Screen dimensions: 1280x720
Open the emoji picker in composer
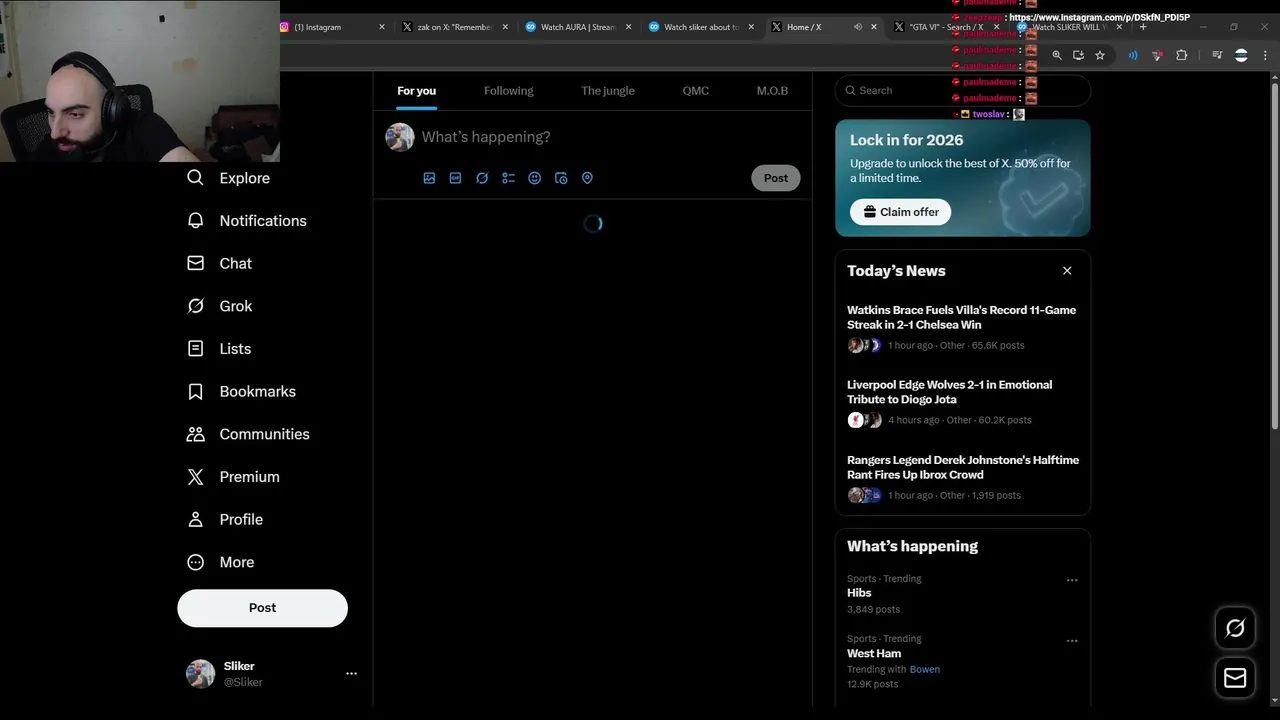coord(534,178)
